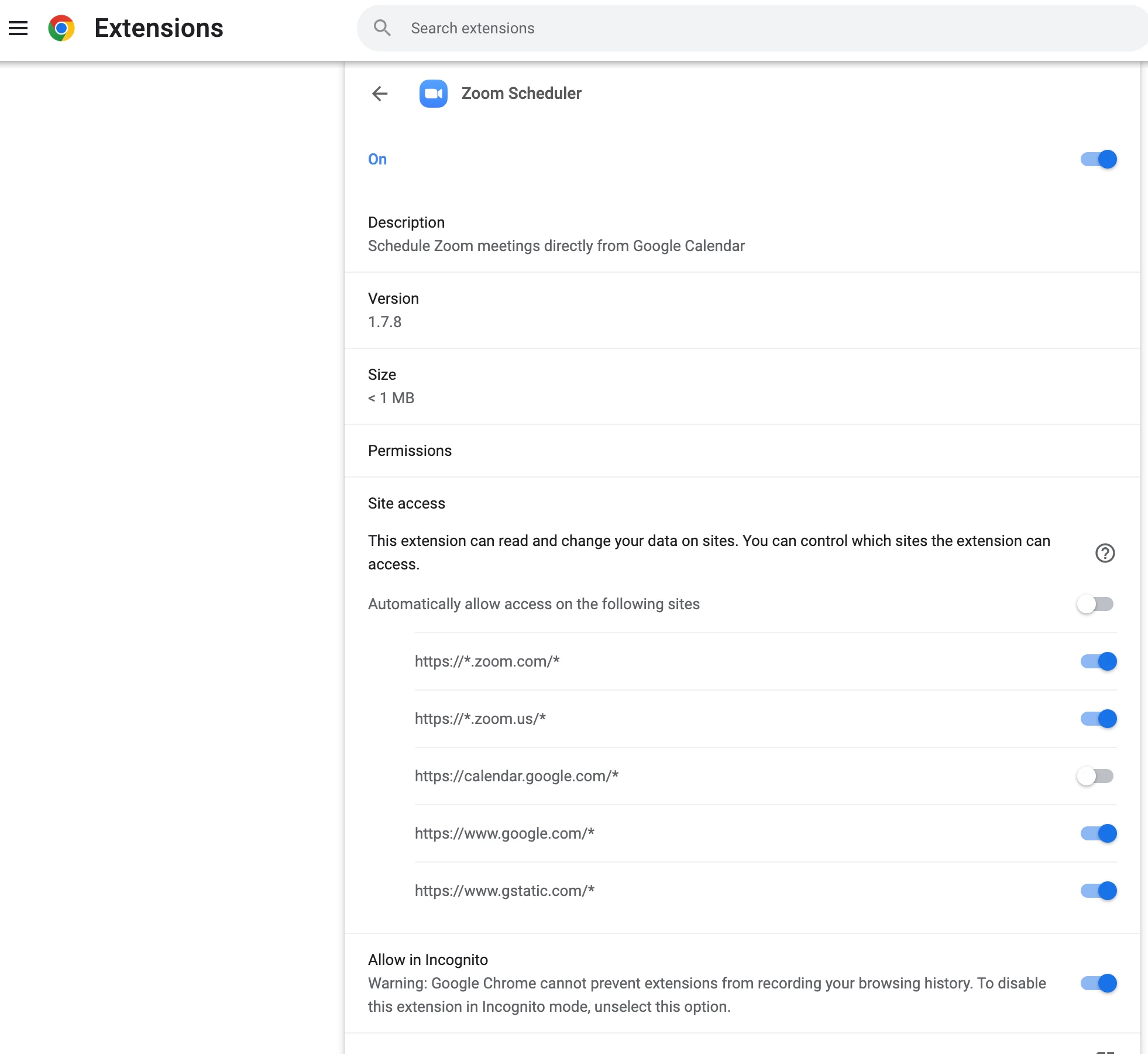This screenshot has height=1054, width=1148.
Task: Turn off the Zoom Scheduler extension
Action: 1098,159
